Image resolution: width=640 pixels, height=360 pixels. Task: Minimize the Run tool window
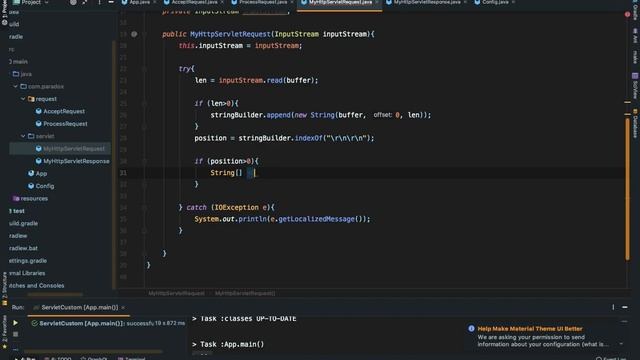click(x=625, y=307)
